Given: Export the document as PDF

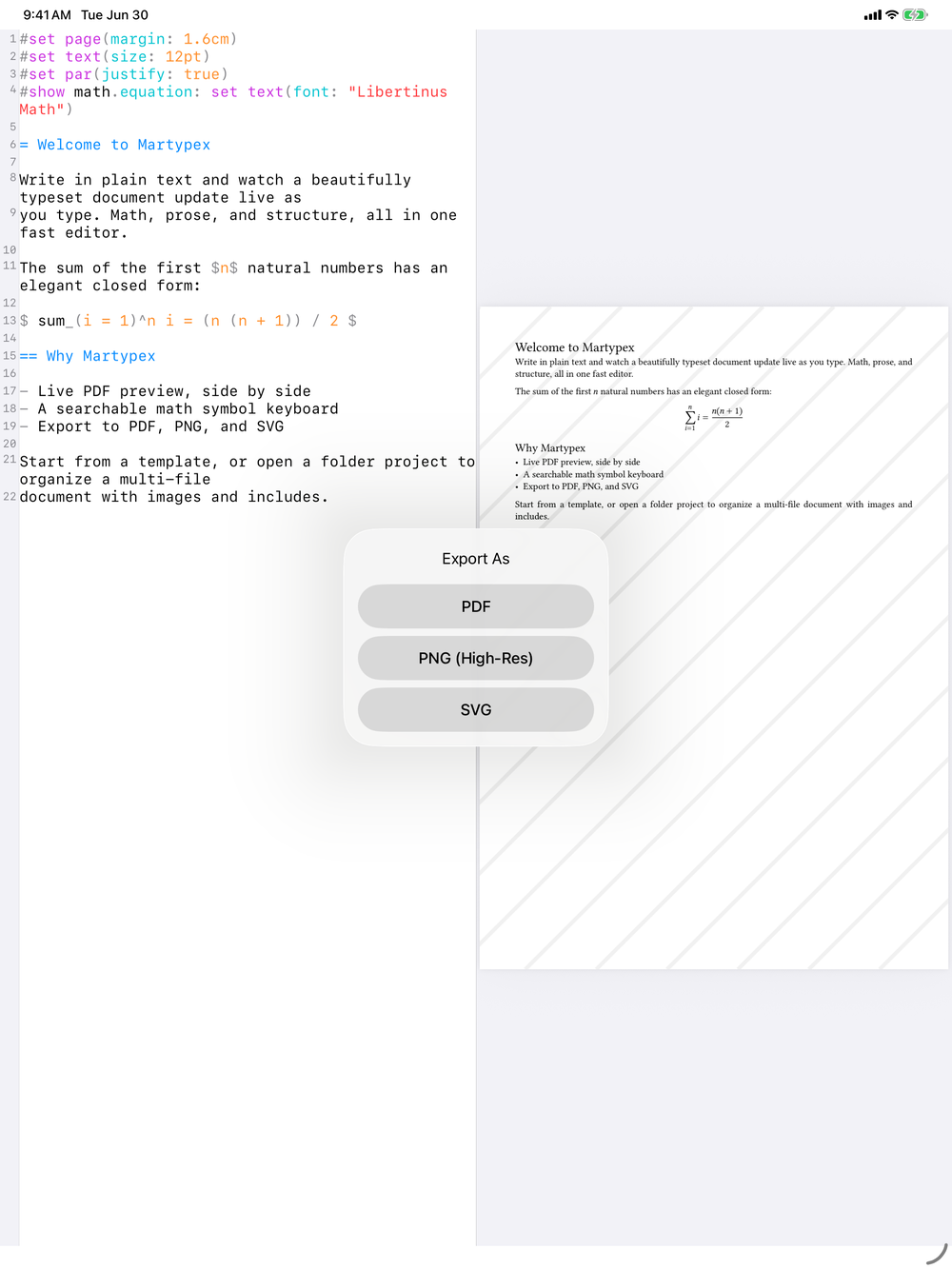Looking at the screenshot, I should pyautogui.click(x=476, y=606).
